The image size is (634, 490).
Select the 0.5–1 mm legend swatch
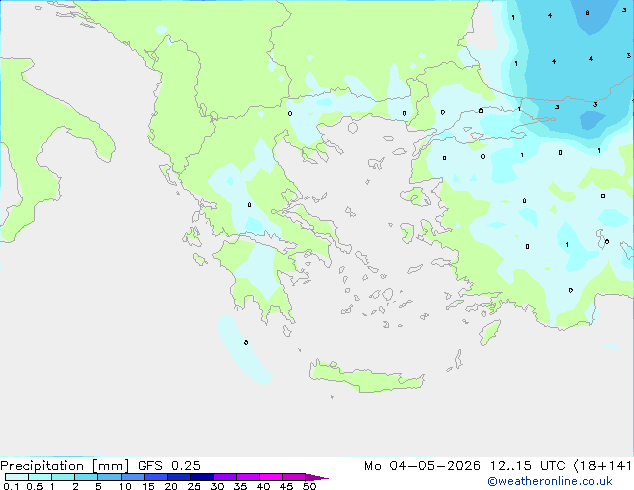coord(40,477)
